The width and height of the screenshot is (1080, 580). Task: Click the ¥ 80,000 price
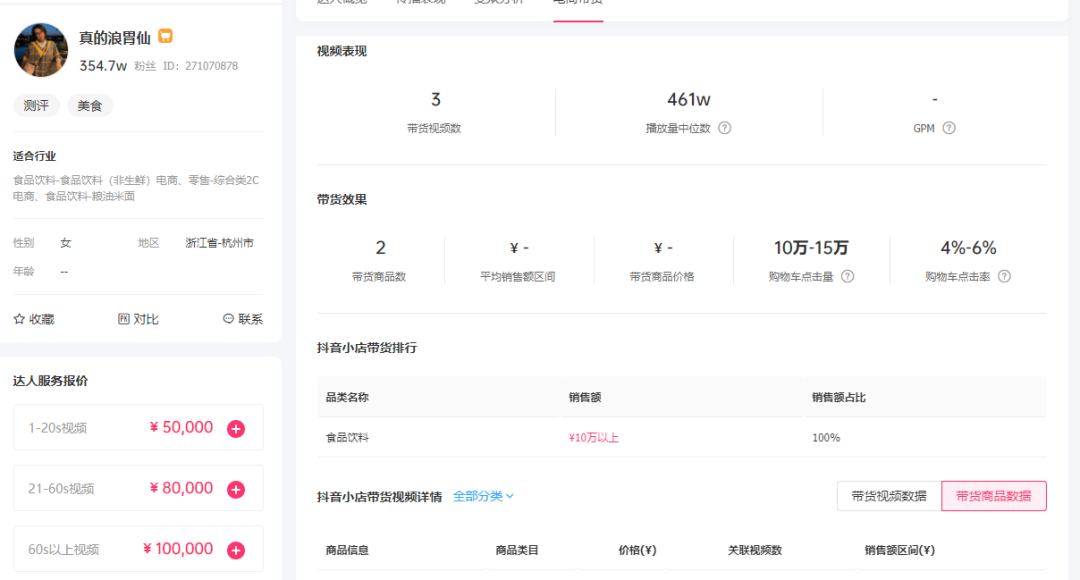[181, 488]
